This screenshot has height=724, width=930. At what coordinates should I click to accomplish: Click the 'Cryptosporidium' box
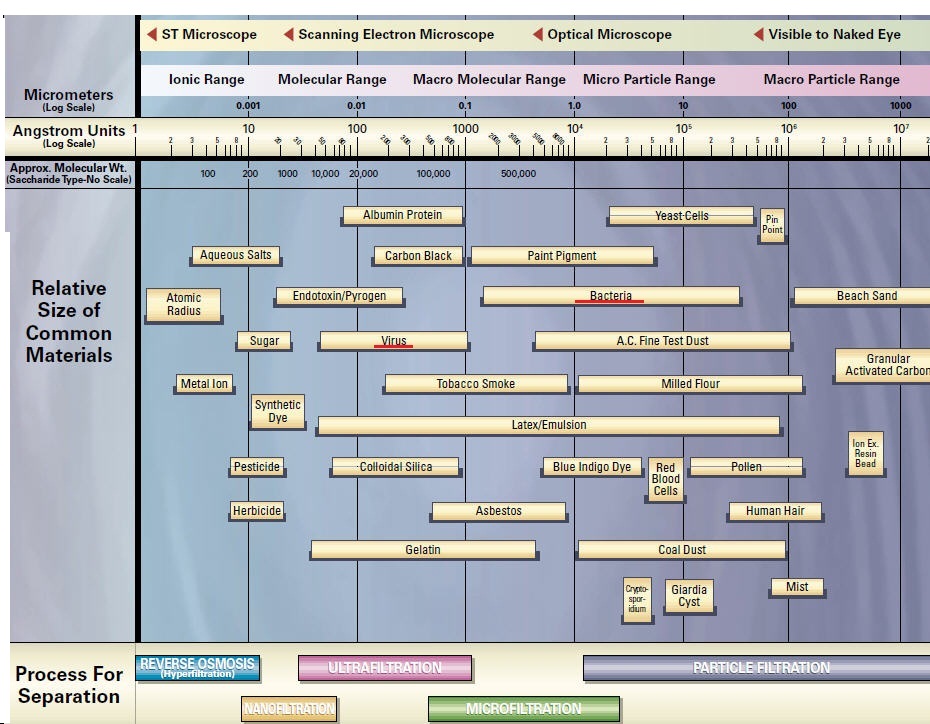click(638, 599)
